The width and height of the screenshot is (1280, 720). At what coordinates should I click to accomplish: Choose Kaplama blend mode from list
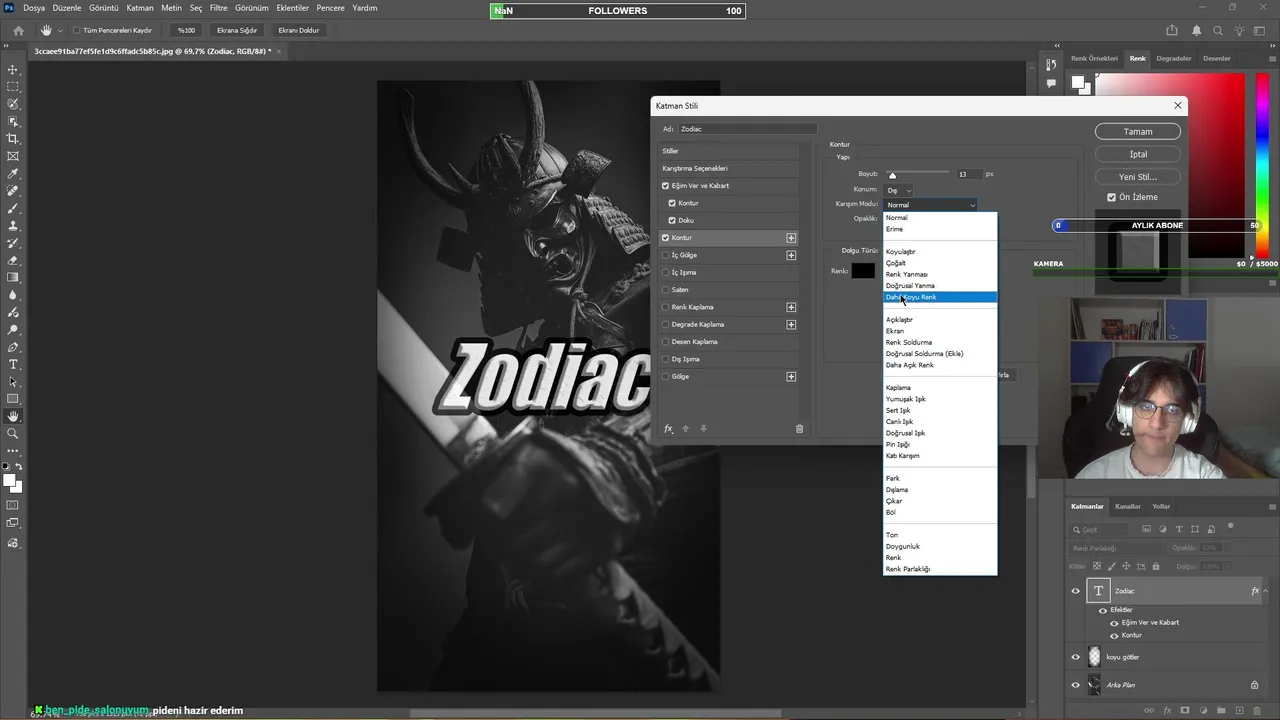898,388
